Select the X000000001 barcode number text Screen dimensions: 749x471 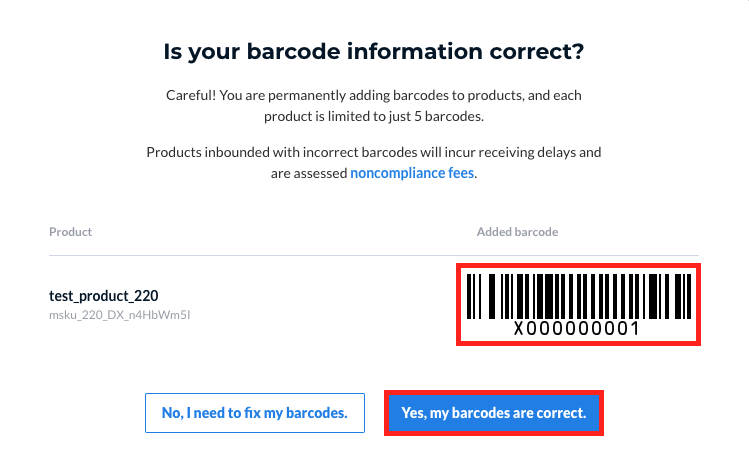pyautogui.click(x=577, y=329)
